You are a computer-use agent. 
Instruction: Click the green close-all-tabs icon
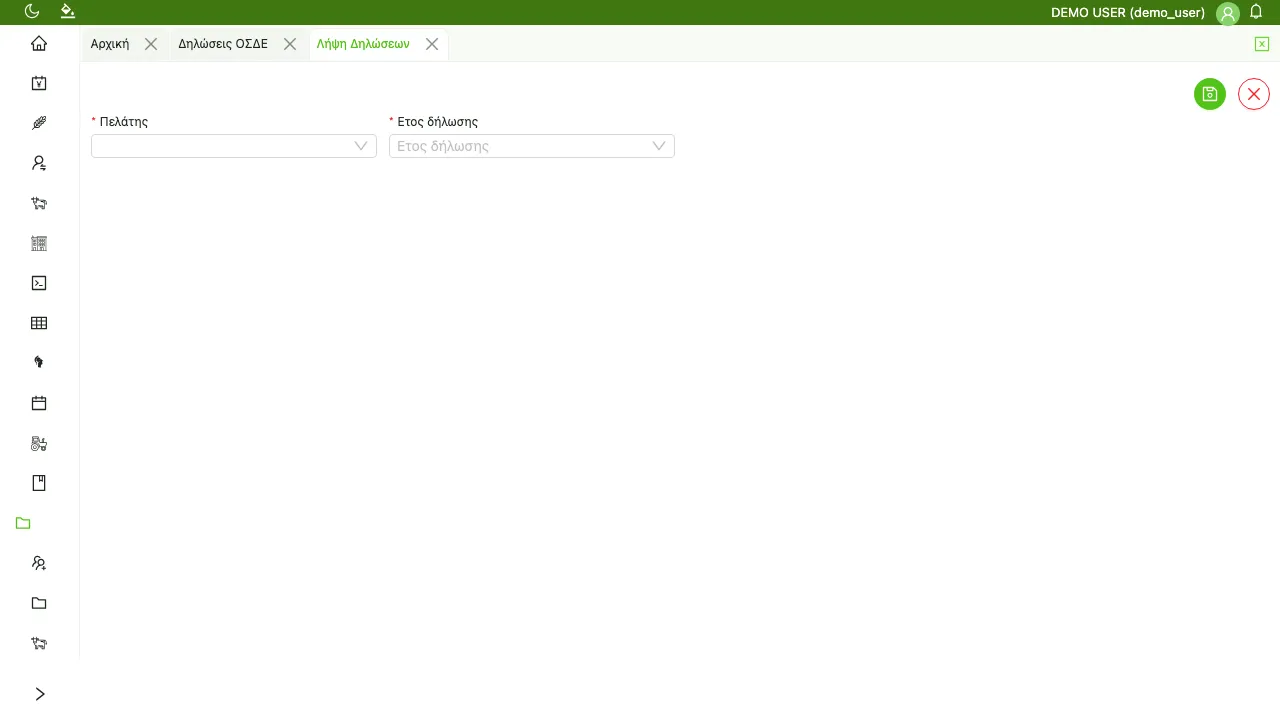1262,44
